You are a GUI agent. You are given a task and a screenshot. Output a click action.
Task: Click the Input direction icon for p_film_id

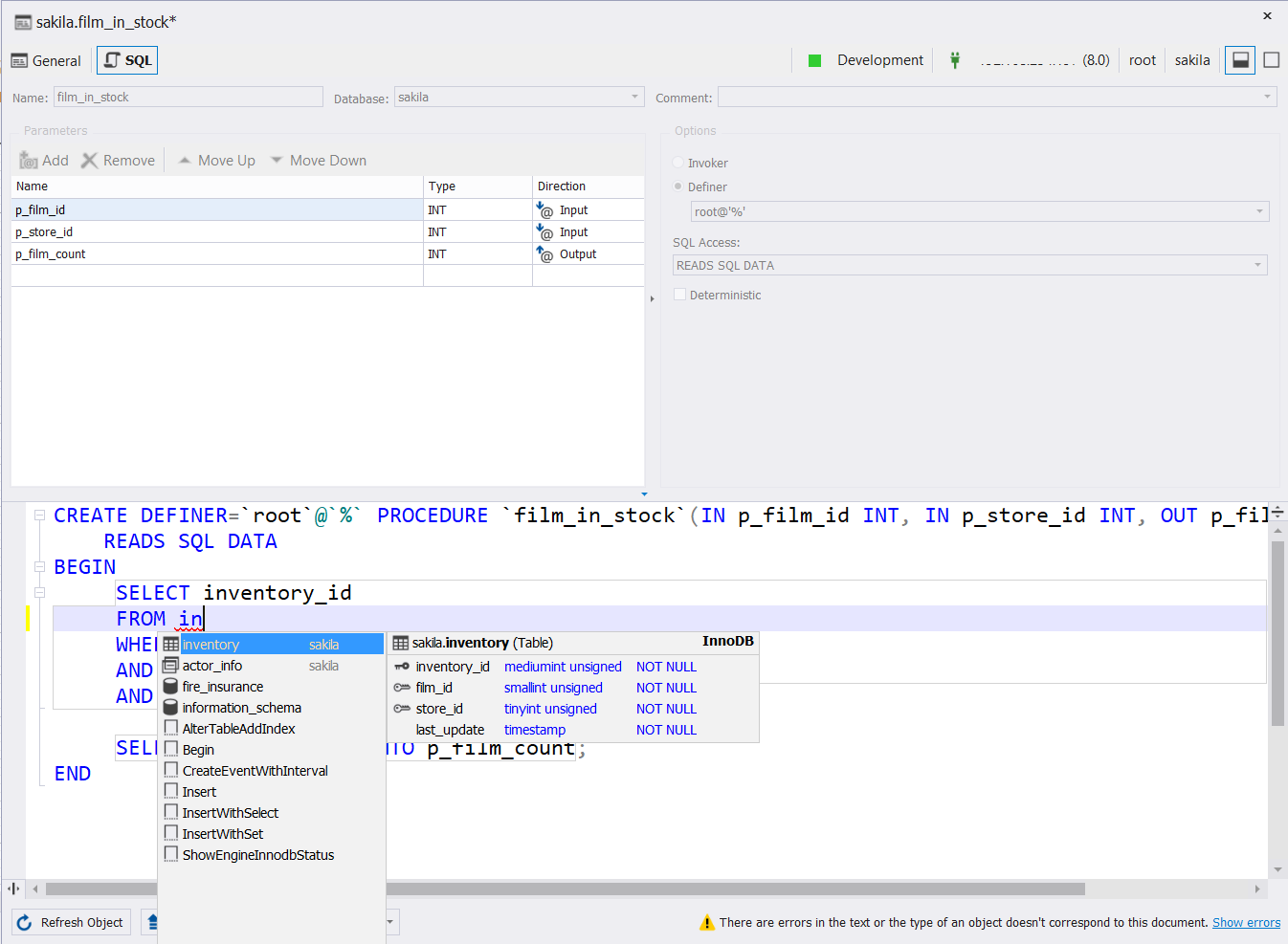[x=544, y=209]
